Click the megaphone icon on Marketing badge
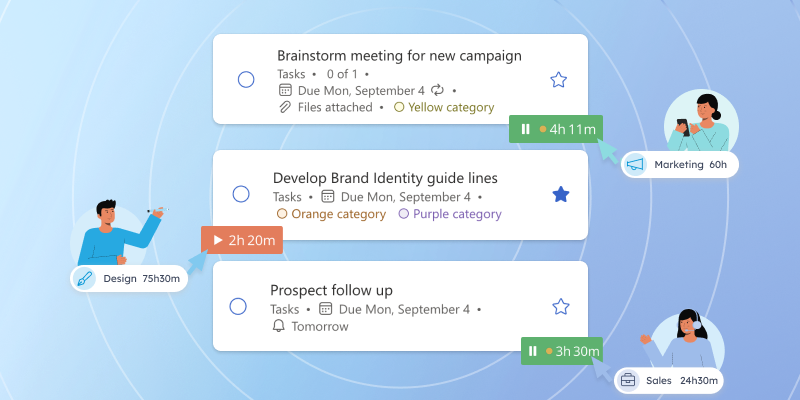The height and width of the screenshot is (400, 800). click(x=635, y=164)
